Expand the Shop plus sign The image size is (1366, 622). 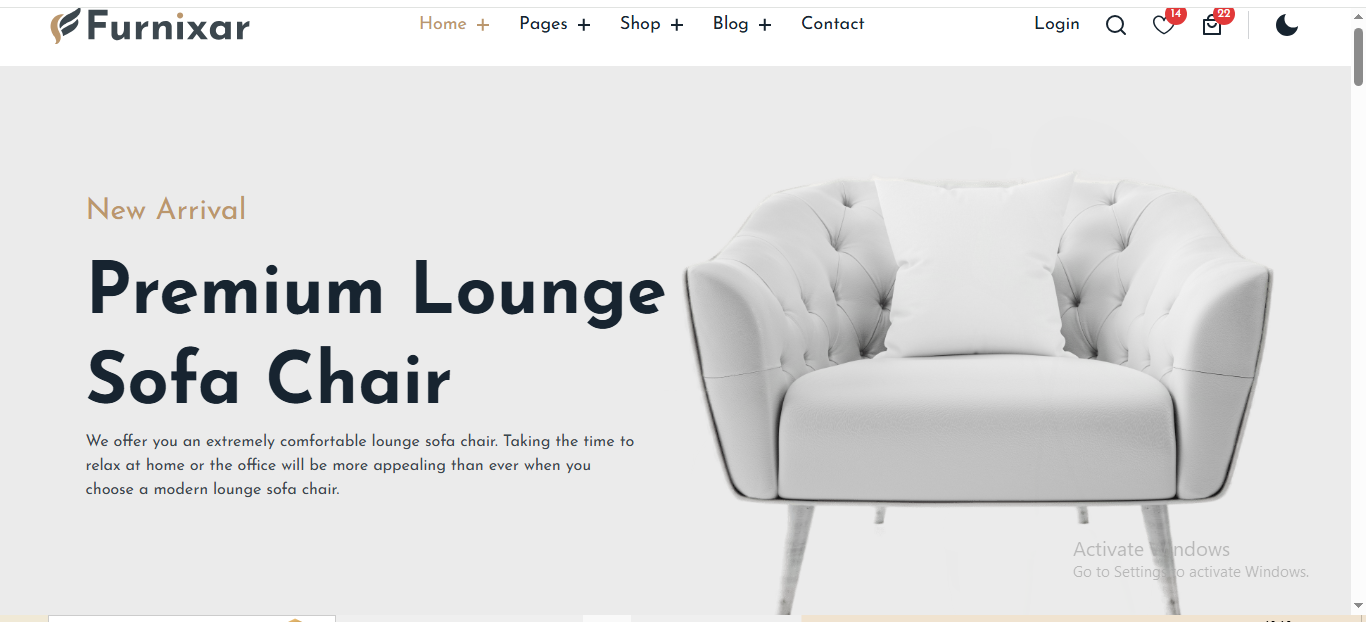(677, 25)
